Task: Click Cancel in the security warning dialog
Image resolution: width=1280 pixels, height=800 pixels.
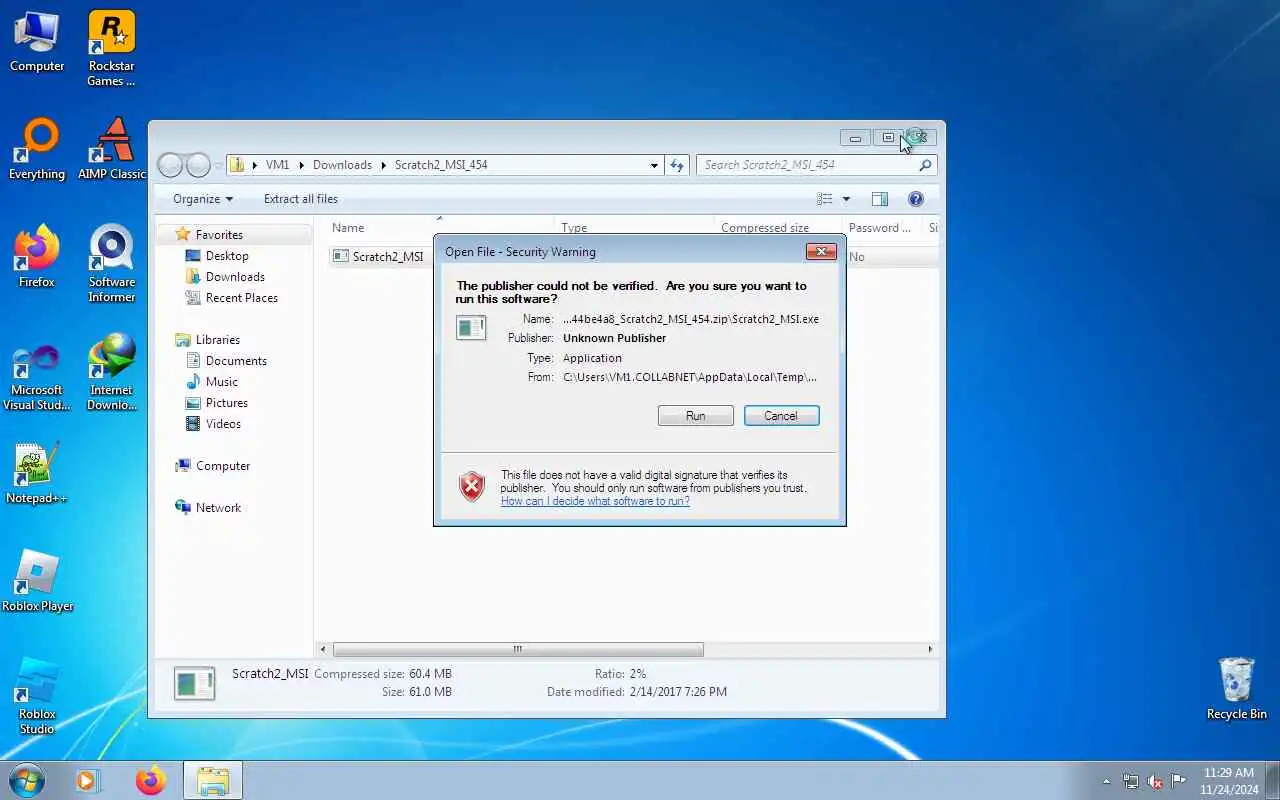Action: (x=781, y=416)
